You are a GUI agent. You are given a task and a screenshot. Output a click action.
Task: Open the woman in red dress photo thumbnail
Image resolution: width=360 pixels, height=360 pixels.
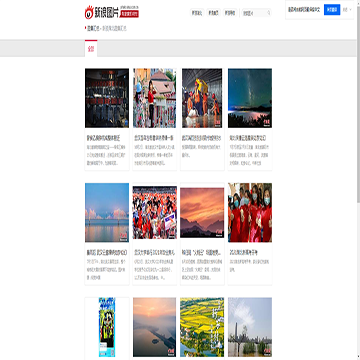pos(155,98)
